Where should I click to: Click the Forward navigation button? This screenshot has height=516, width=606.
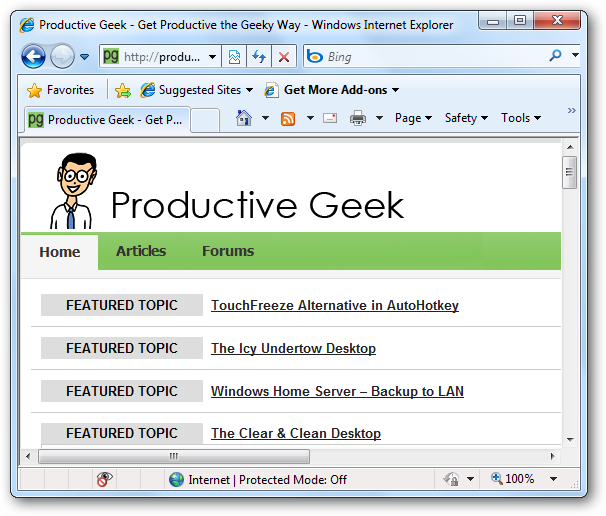coord(62,56)
